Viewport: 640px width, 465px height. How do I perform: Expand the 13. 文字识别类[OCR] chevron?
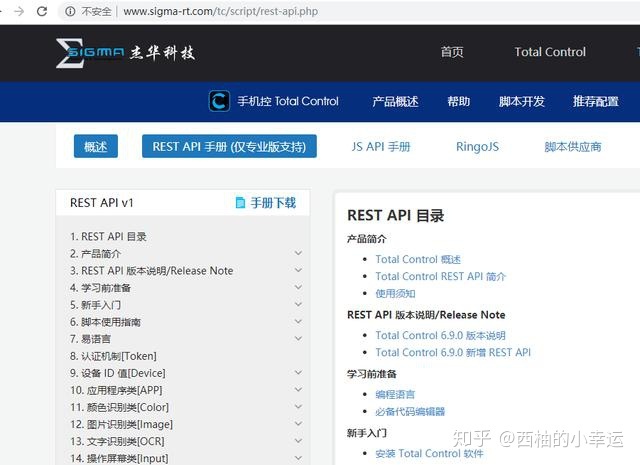(298, 441)
